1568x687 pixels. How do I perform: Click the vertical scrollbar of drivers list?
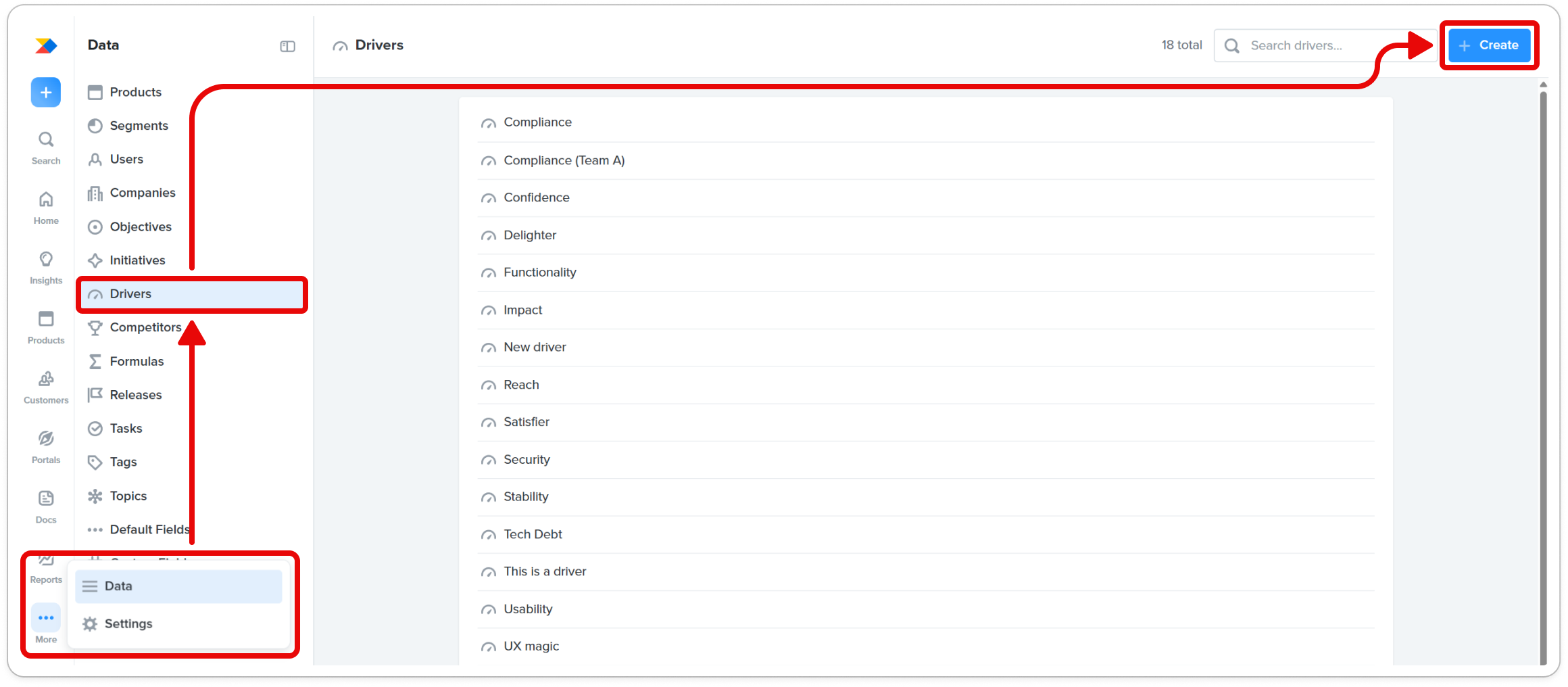click(1543, 377)
